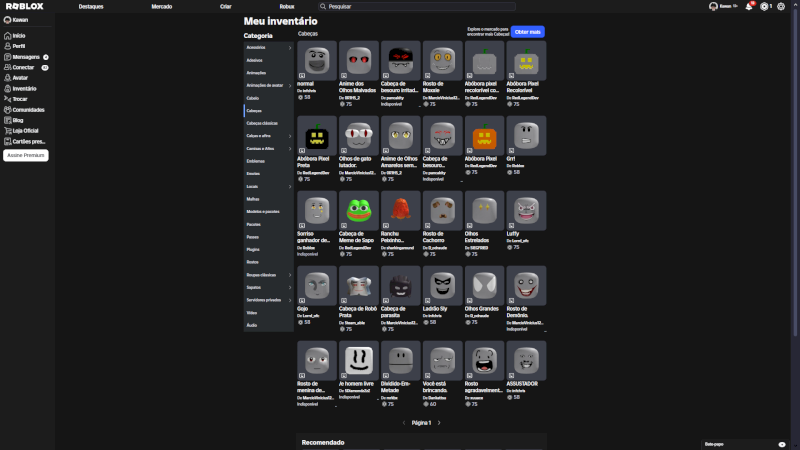Viewport: 800px width, 450px height.
Task: Click the search magnifier icon
Action: tap(323, 7)
